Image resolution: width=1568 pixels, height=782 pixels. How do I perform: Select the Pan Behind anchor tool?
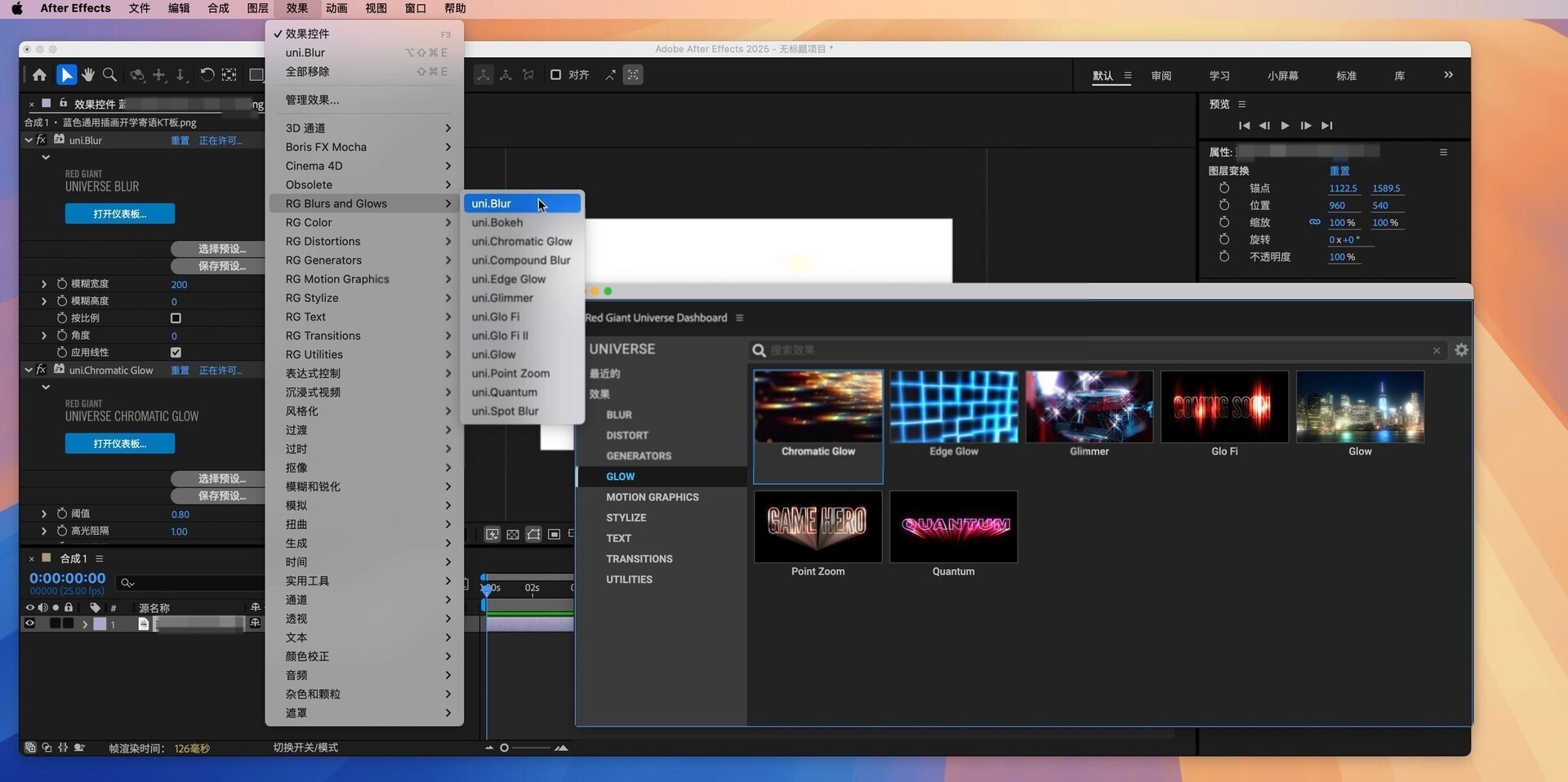pos(229,75)
